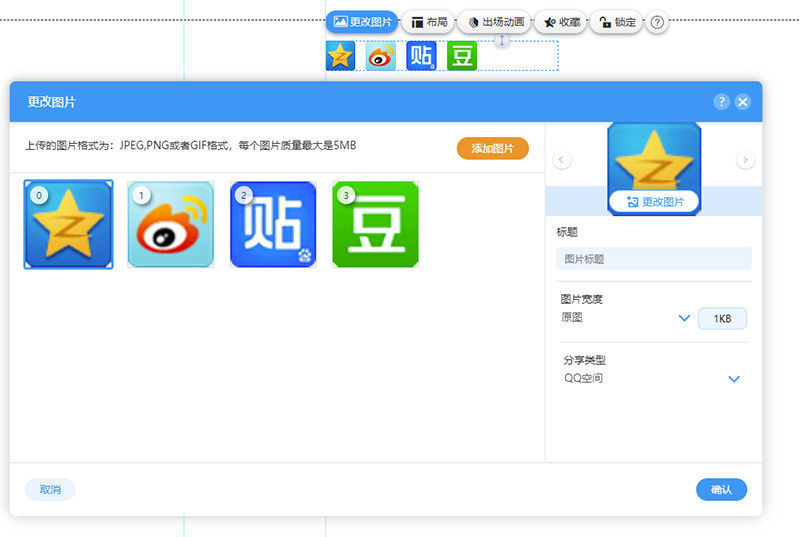Image resolution: width=800 pixels, height=537 pixels.
Task: Click the 确认 confirm button
Action: tap(721, 490)
